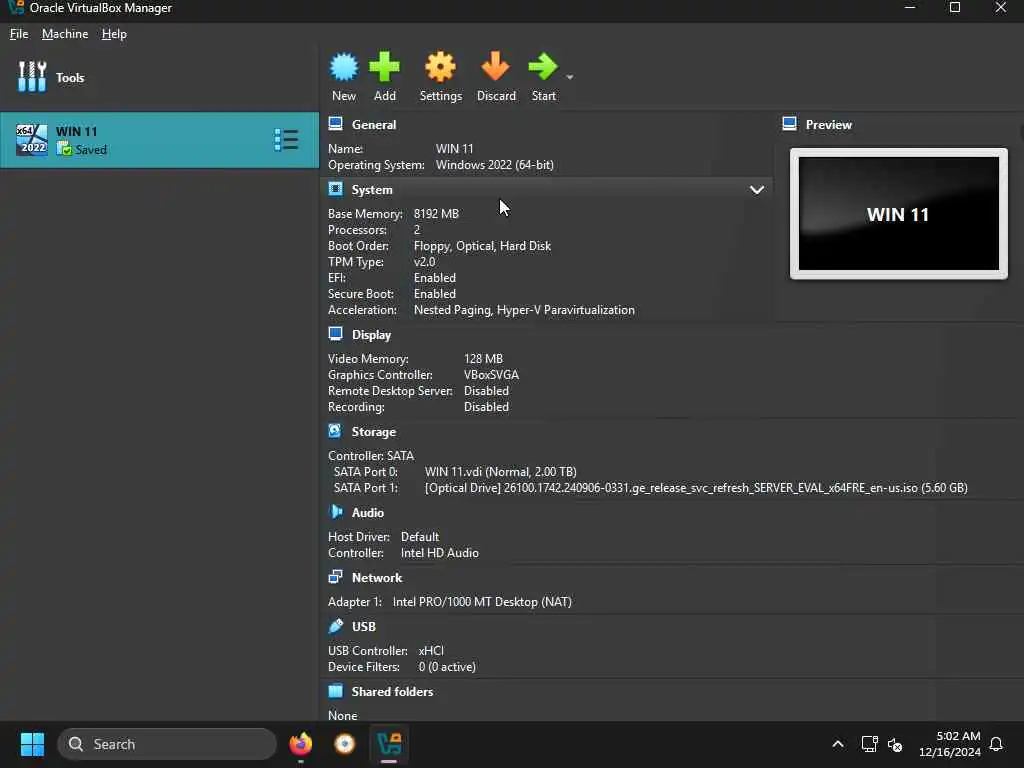This screenshot has height=768, width=1024.
Task: Click the Intel PRO/1000 MT Desktop adapter text
Action: click(x=482, y=601)
